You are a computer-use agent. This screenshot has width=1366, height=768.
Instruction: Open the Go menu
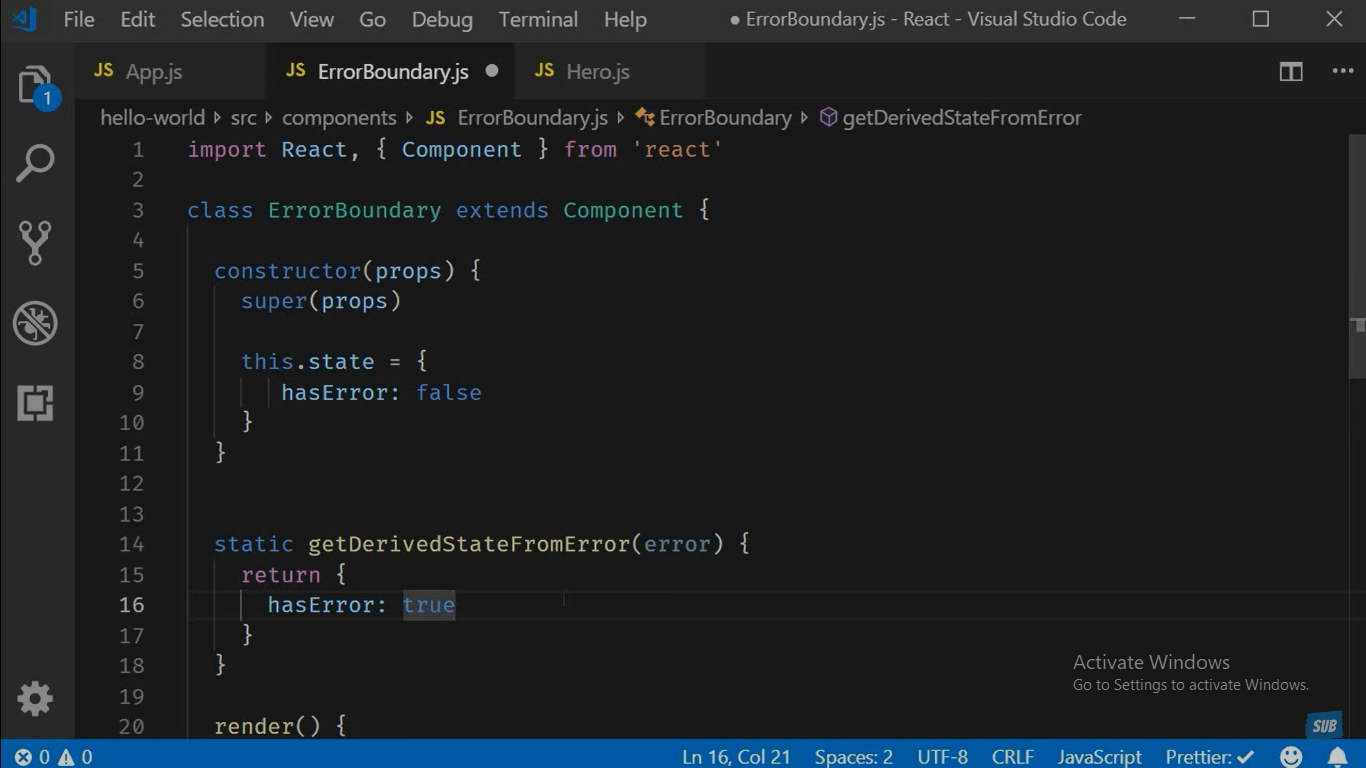click(x=372, y=19)
